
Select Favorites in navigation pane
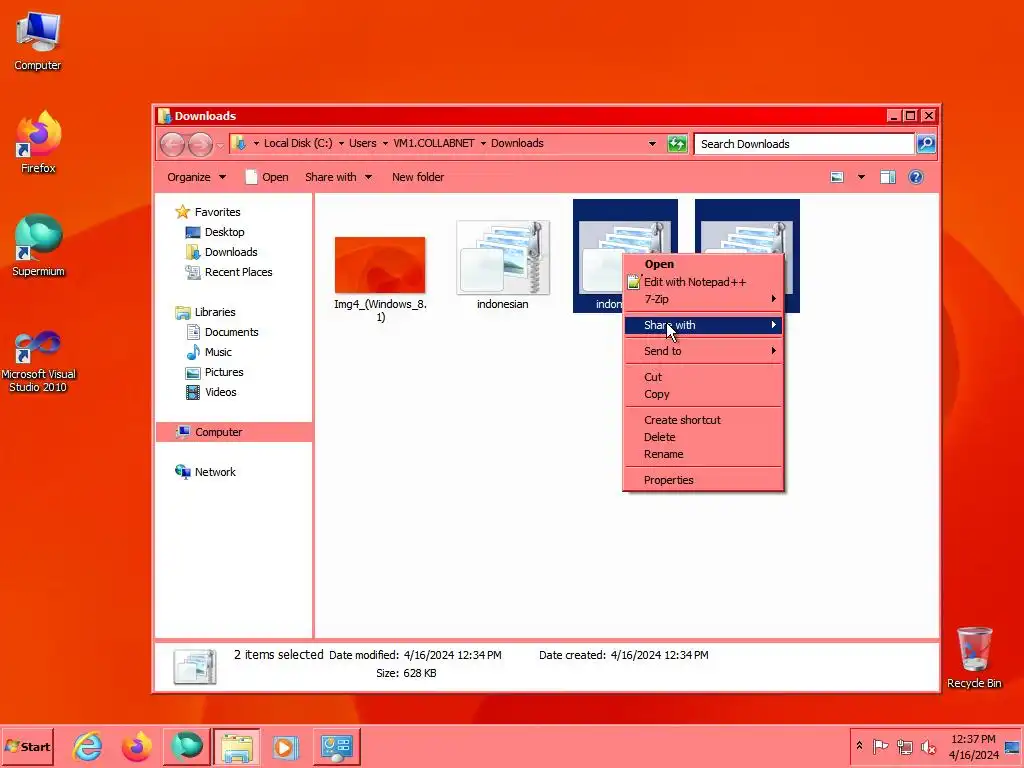[208, 212]
